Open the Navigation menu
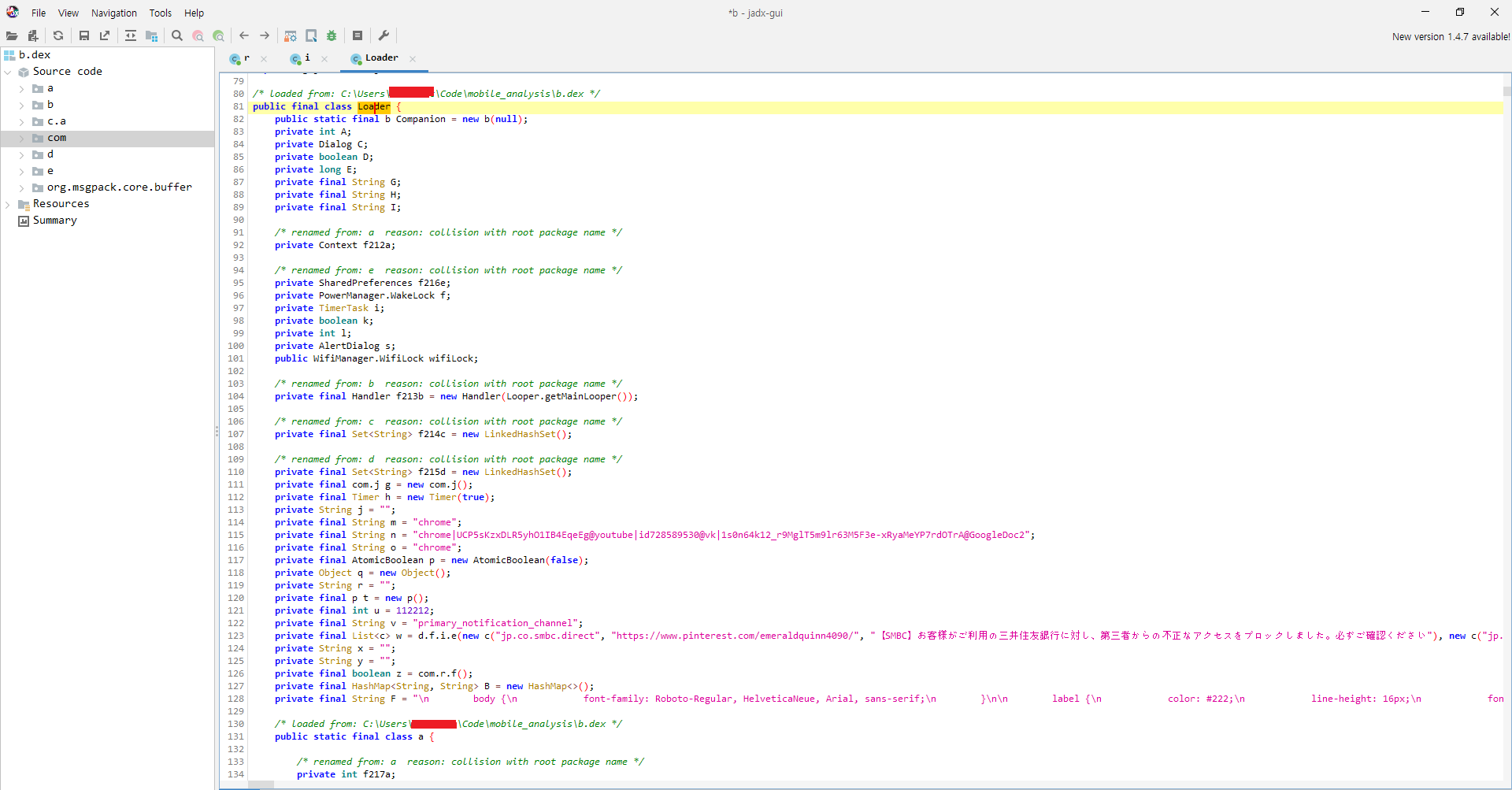 (x=114, y=13)
